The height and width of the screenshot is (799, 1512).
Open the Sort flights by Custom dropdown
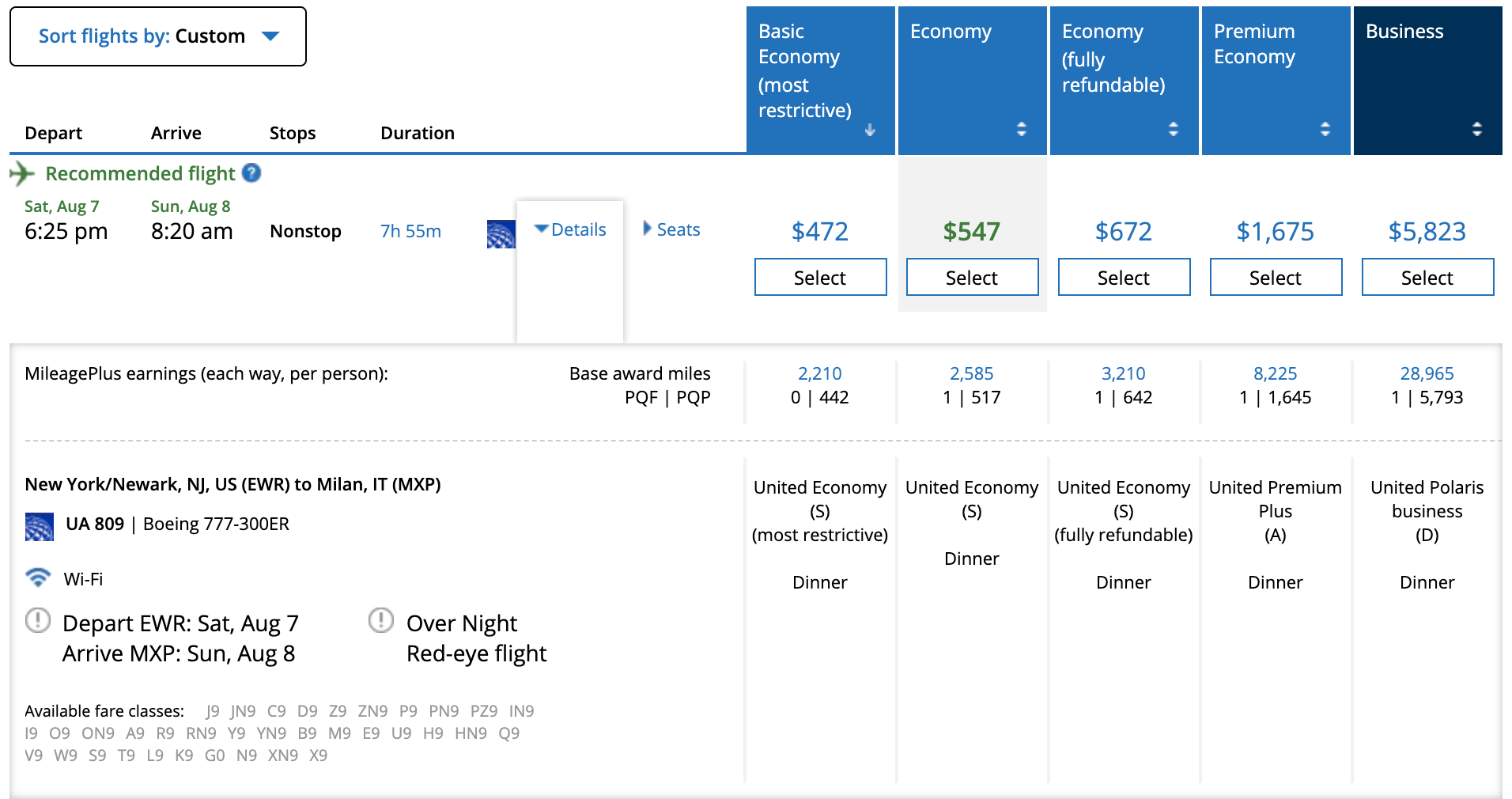pyautogui.click(x=158, y=36)
